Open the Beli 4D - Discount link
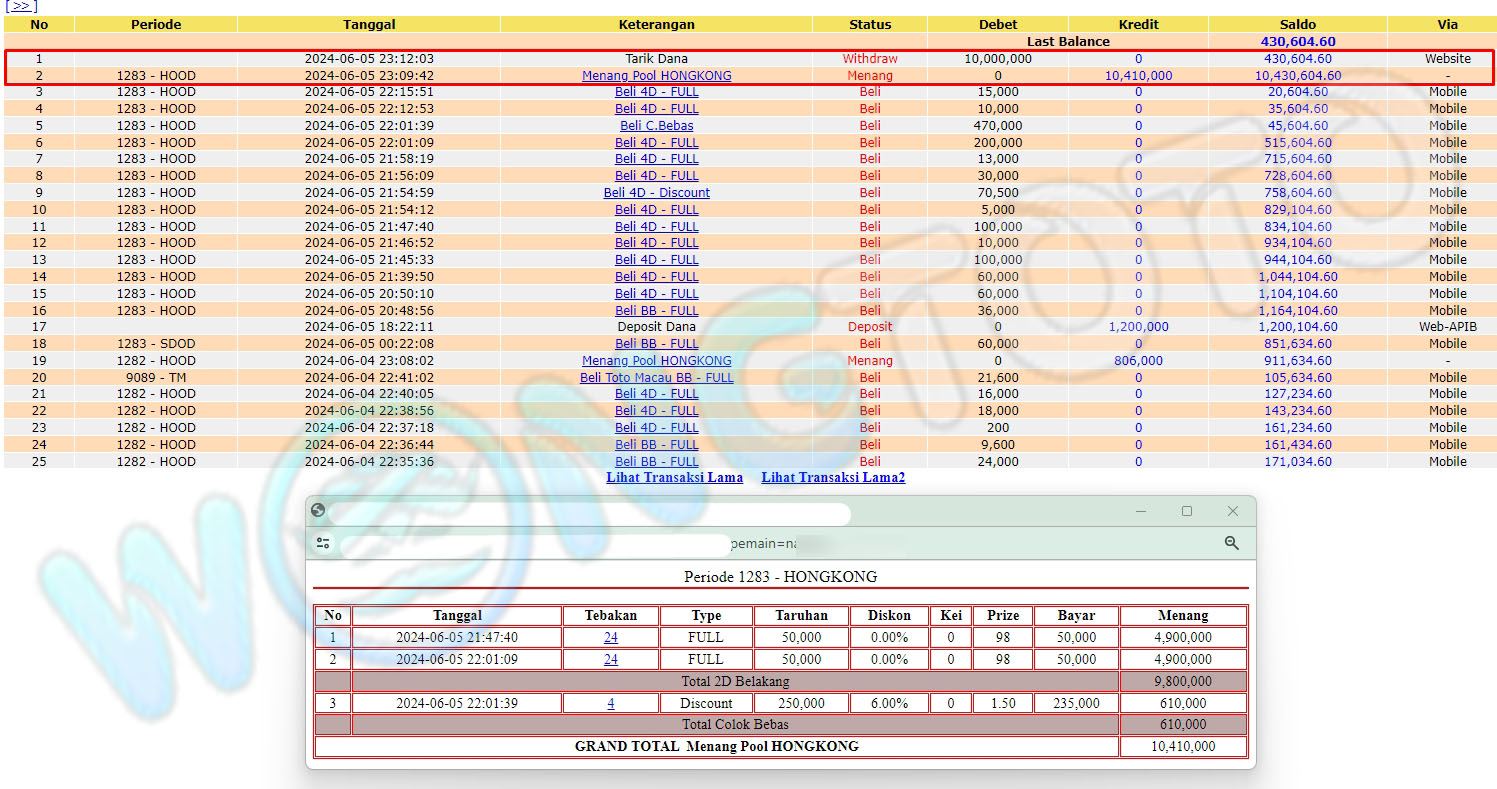The width and height of the screenshot is (1497, 789). (656, 193)
